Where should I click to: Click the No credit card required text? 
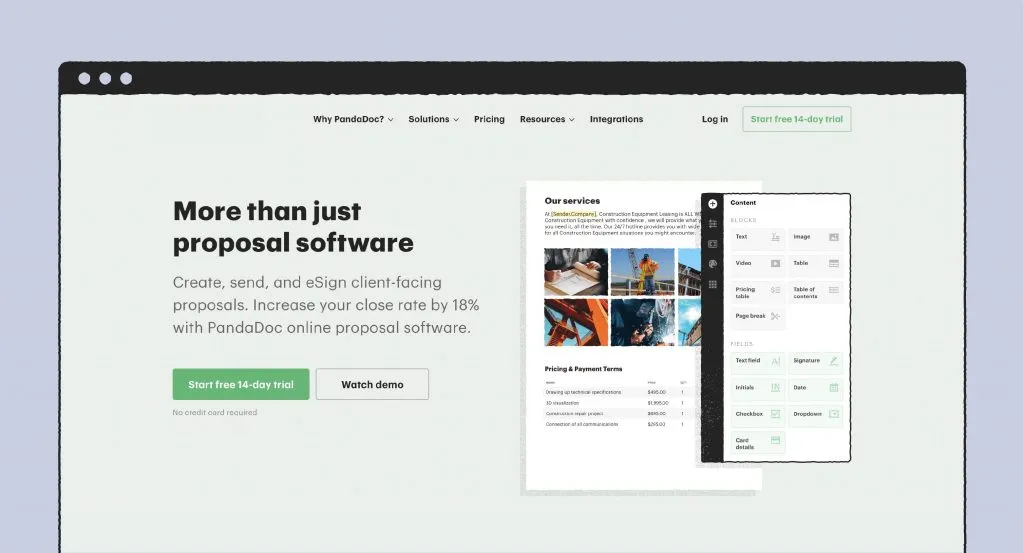[215, 413]
